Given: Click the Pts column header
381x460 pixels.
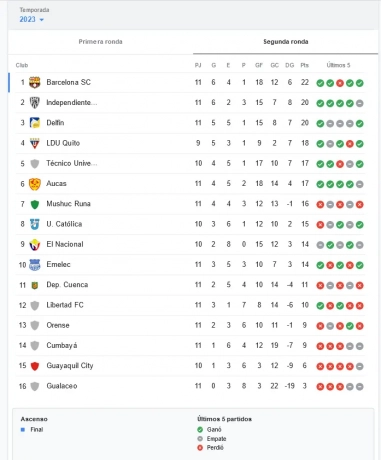Looking at the screenshot, I should pyautogui.click(x=304, y=65).
